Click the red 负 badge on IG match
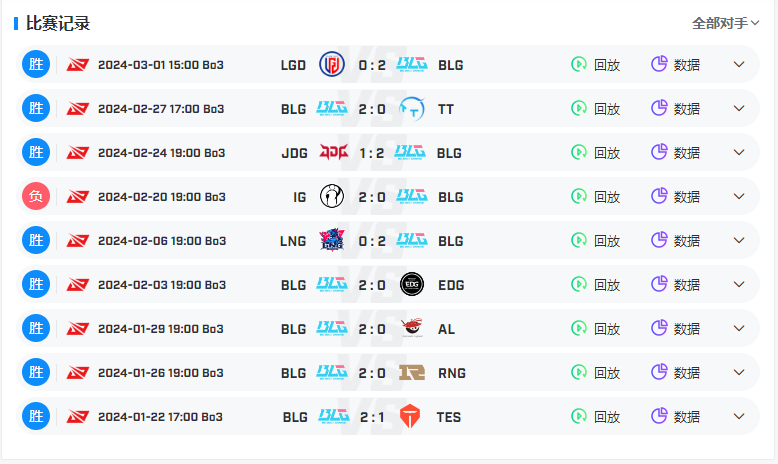This screenshot has width=778, height=464. click(36, 196)
